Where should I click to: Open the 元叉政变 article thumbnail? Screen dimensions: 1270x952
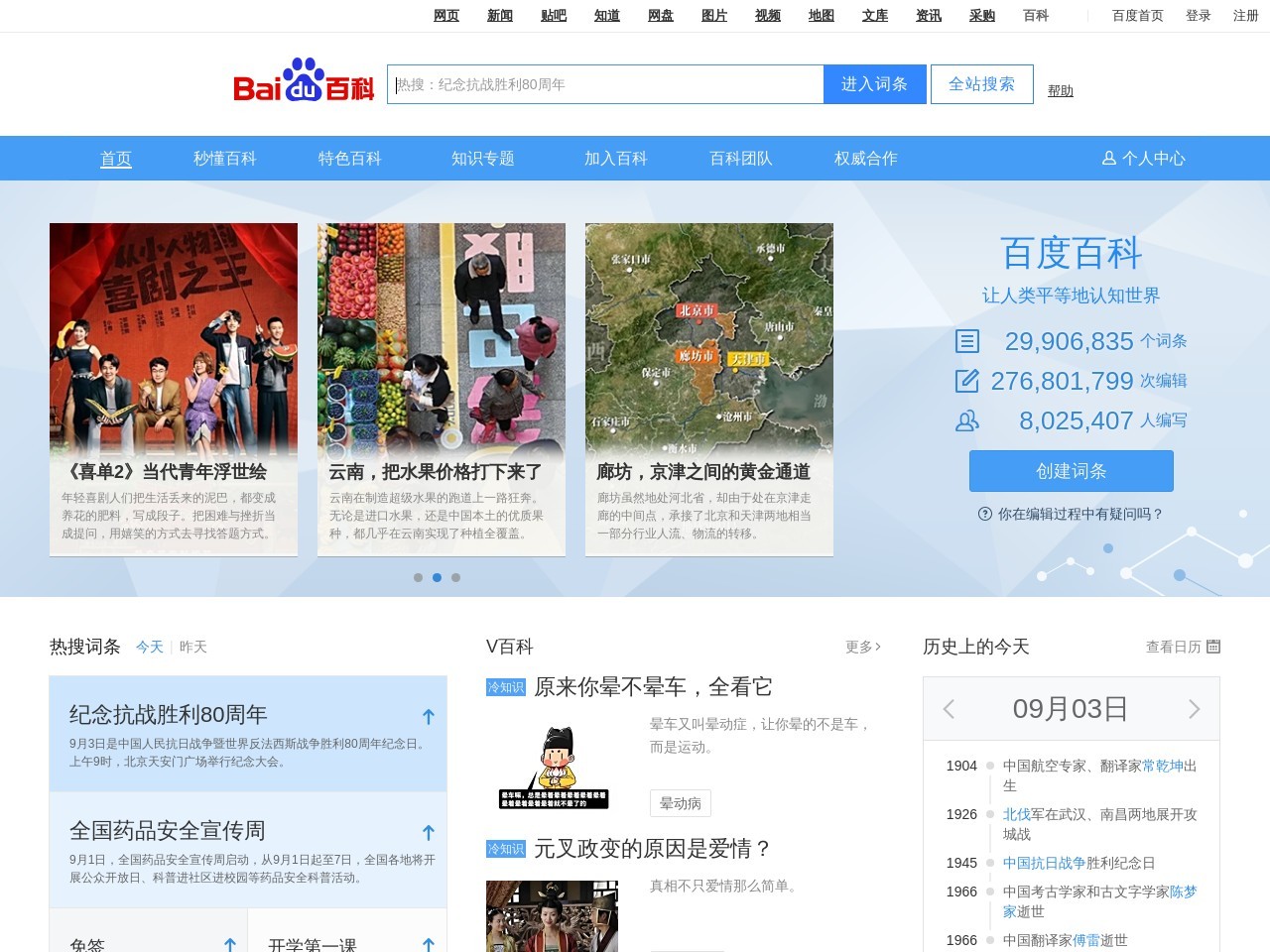tap(552, 916)
